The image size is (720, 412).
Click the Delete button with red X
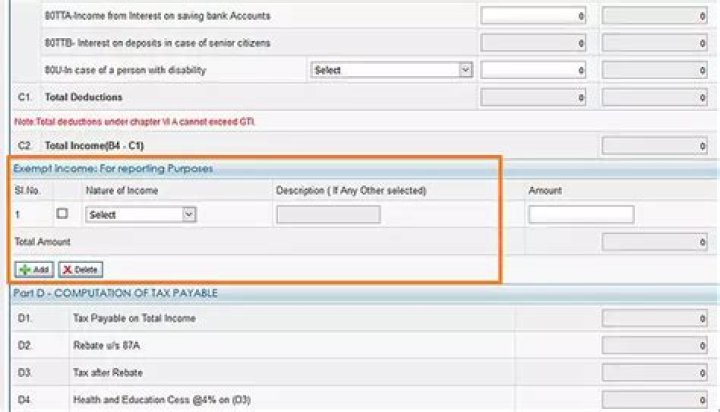pos(80,270)
